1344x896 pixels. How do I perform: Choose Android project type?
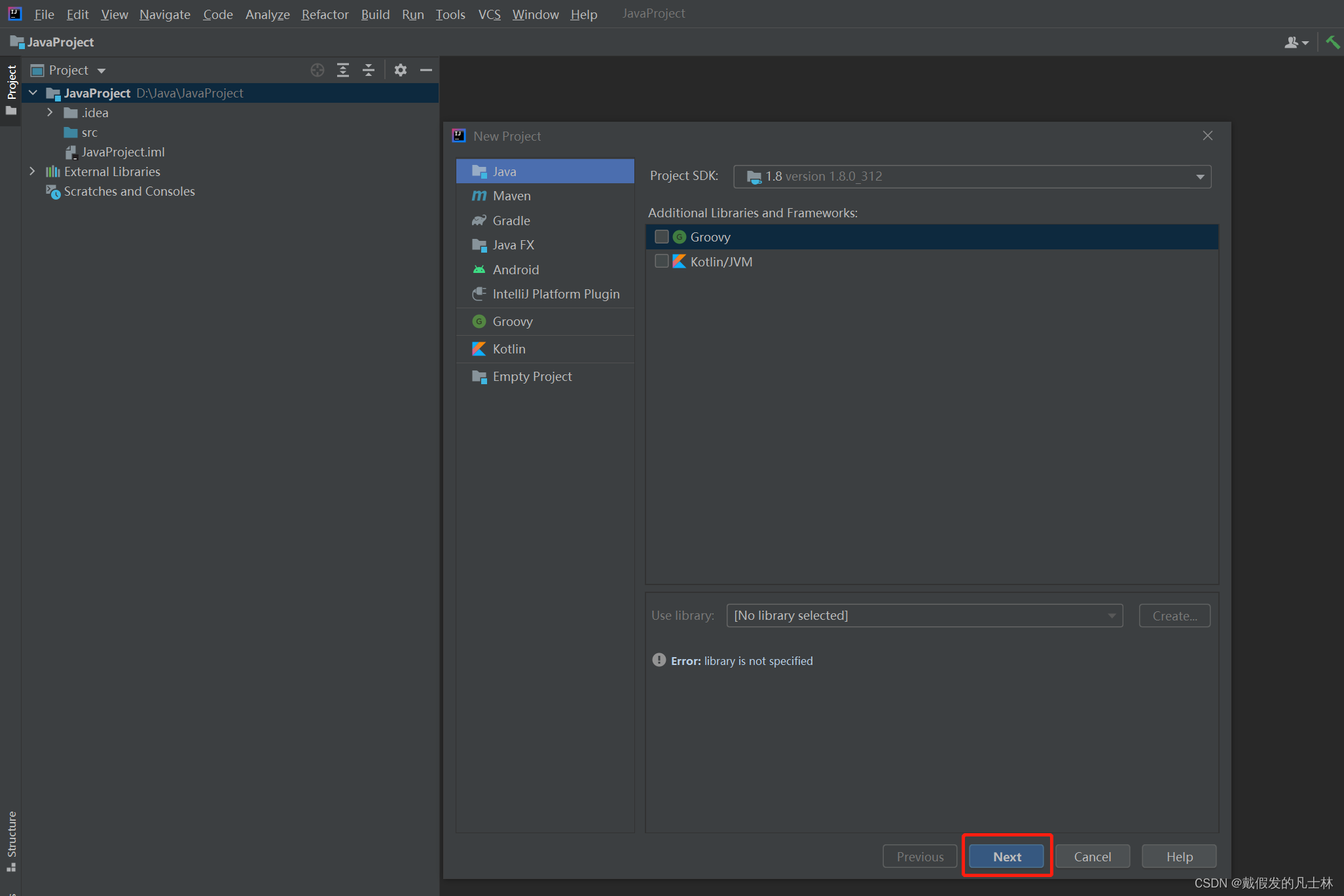(x=515, y=270)
